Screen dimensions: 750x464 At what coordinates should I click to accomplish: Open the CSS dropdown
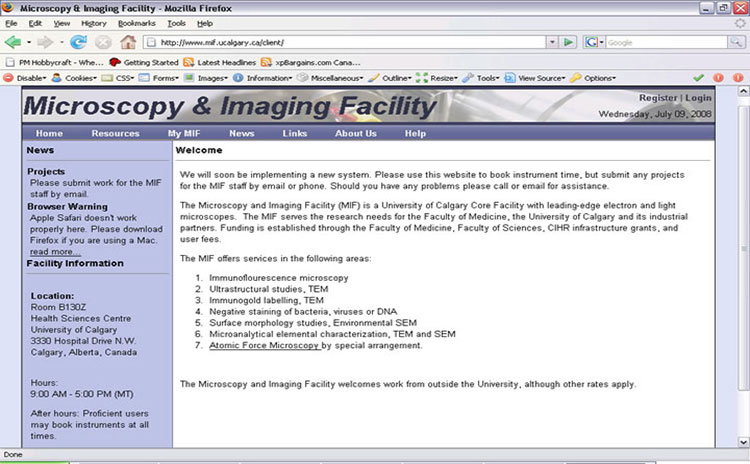pos(118,78)
